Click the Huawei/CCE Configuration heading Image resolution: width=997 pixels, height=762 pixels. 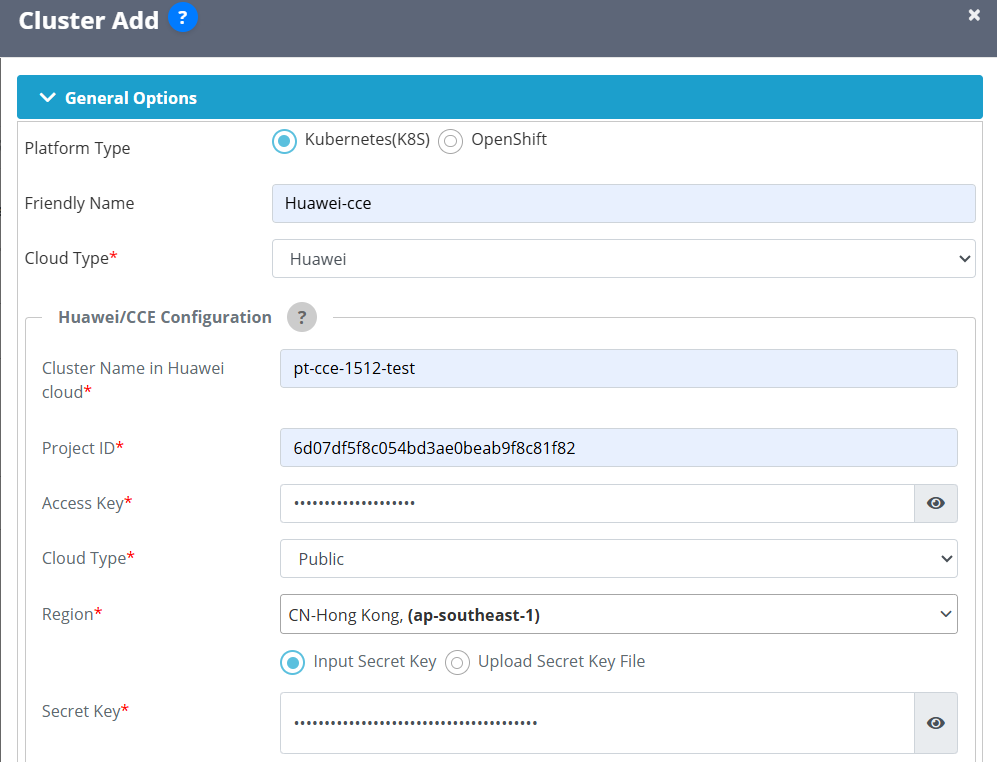pos(165,317)
